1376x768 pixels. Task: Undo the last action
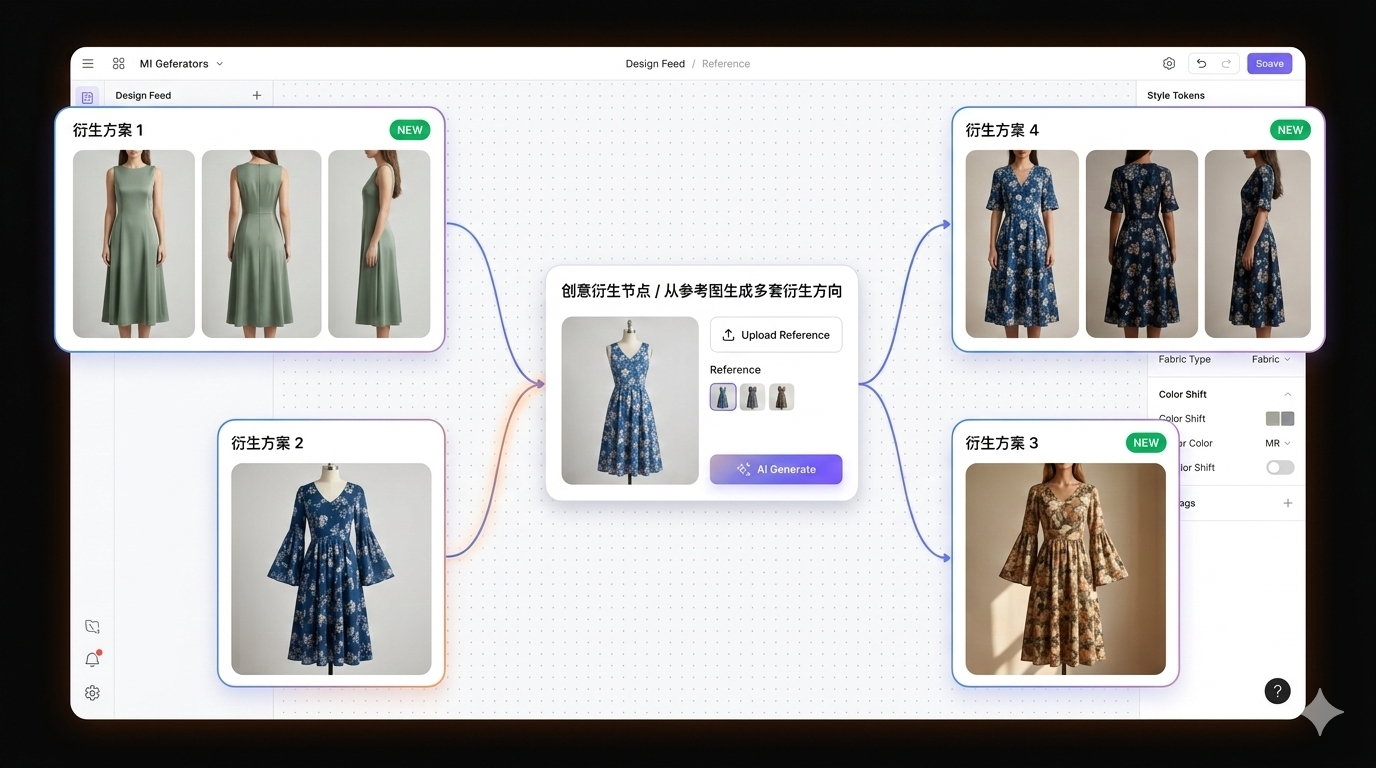click(x=1201, y=63)
